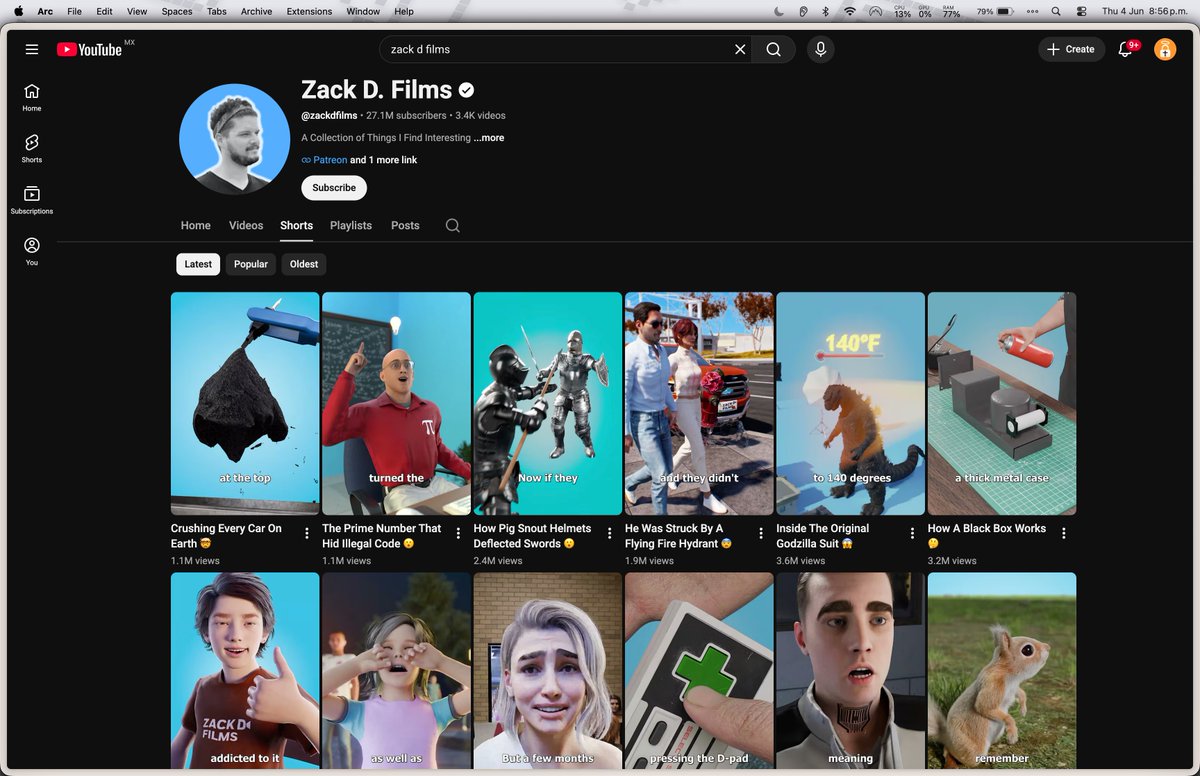Screen dimensions: 1200x776
Task: Open options for Inside The Original Godzilla Suit
Action: pyautogui.click(x=912, y=534)
